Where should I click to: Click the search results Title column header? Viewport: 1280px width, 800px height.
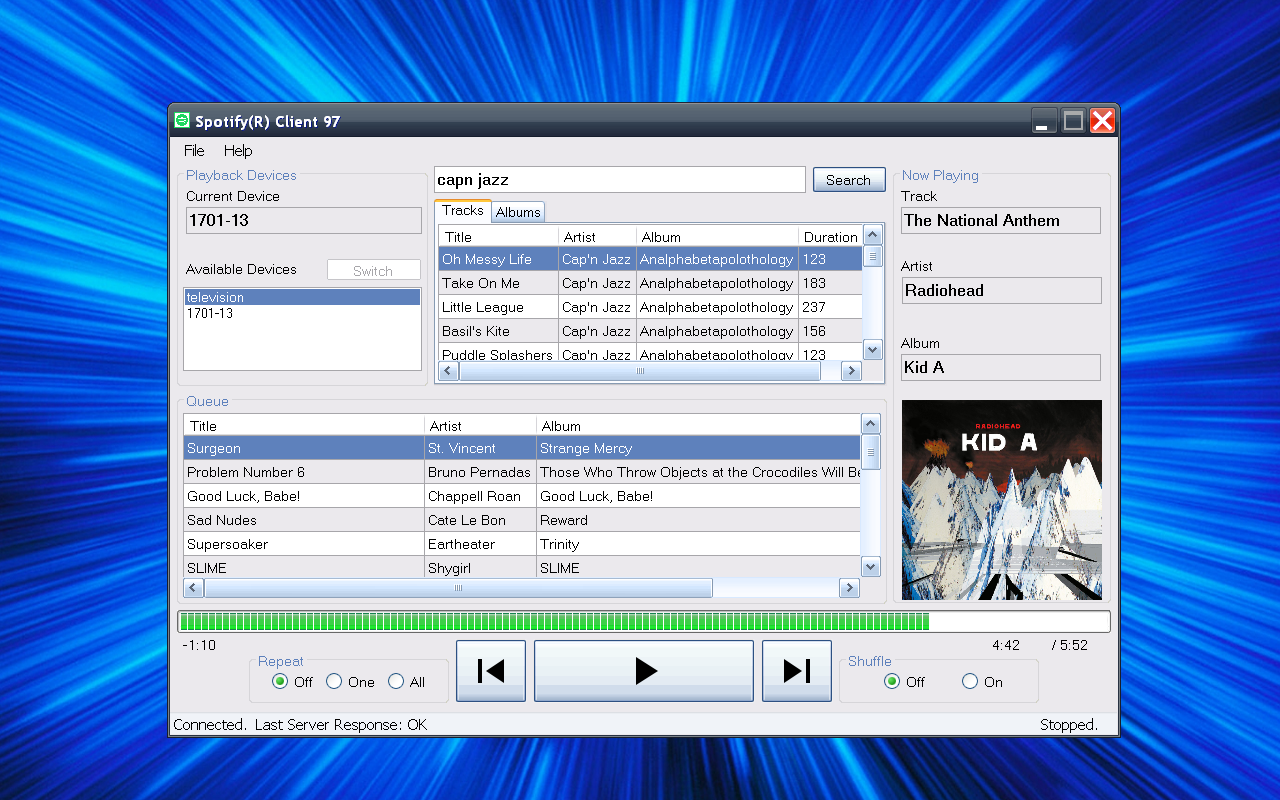tap(498, 237)
